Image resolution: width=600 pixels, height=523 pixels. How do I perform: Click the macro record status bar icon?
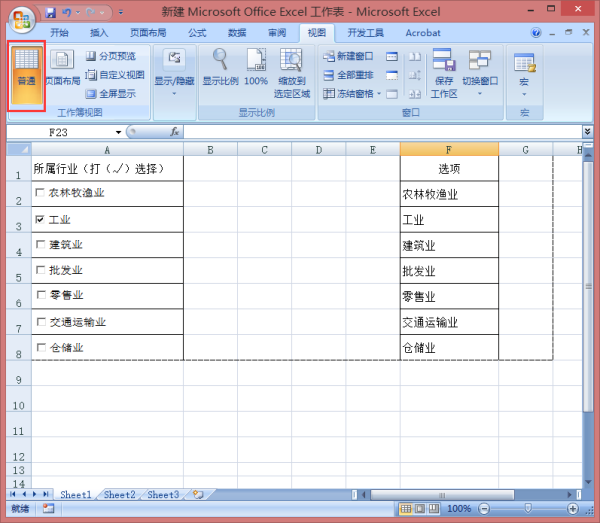coord(49,508)
